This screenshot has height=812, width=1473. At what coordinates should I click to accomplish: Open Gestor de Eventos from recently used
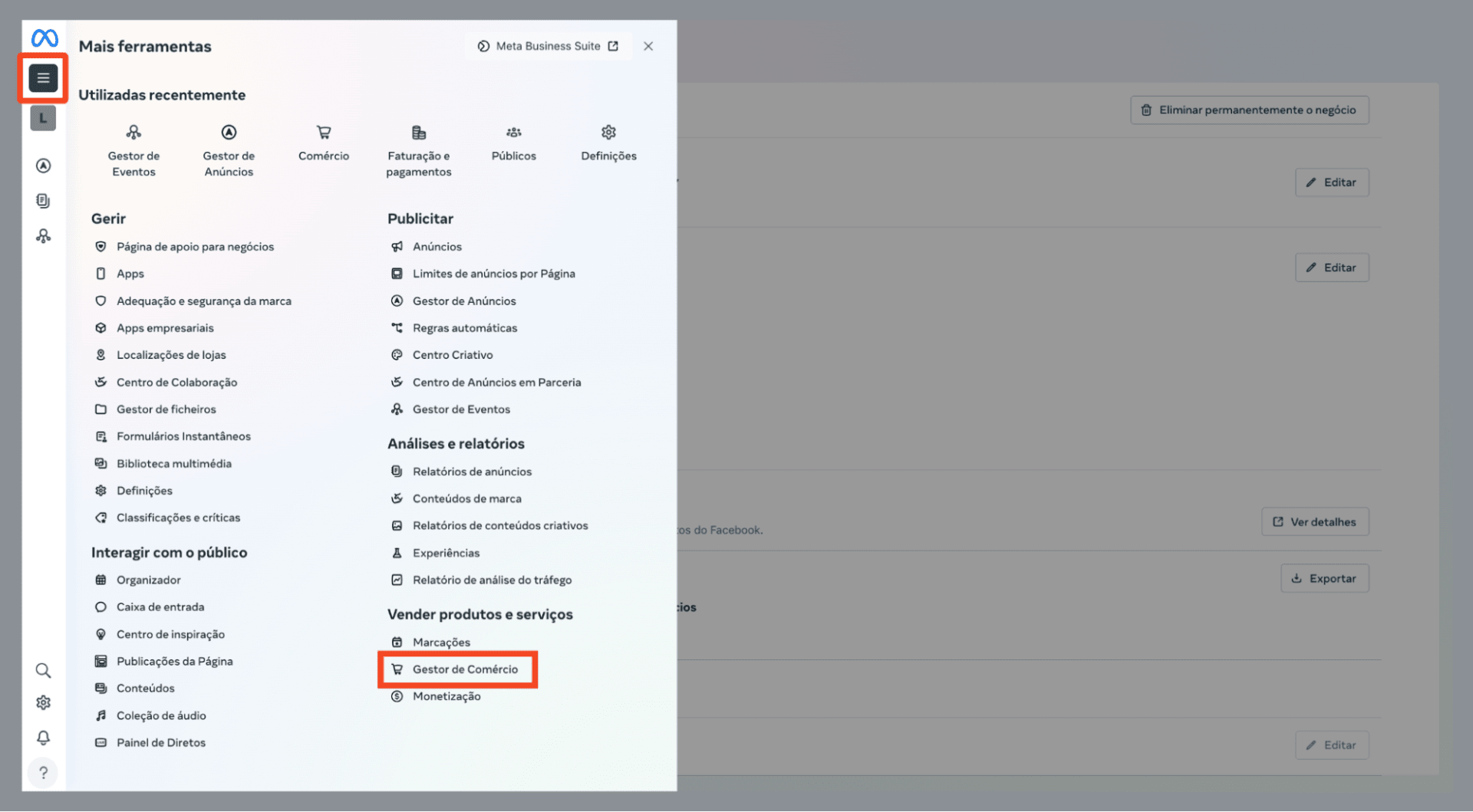[x=133, y=150]
